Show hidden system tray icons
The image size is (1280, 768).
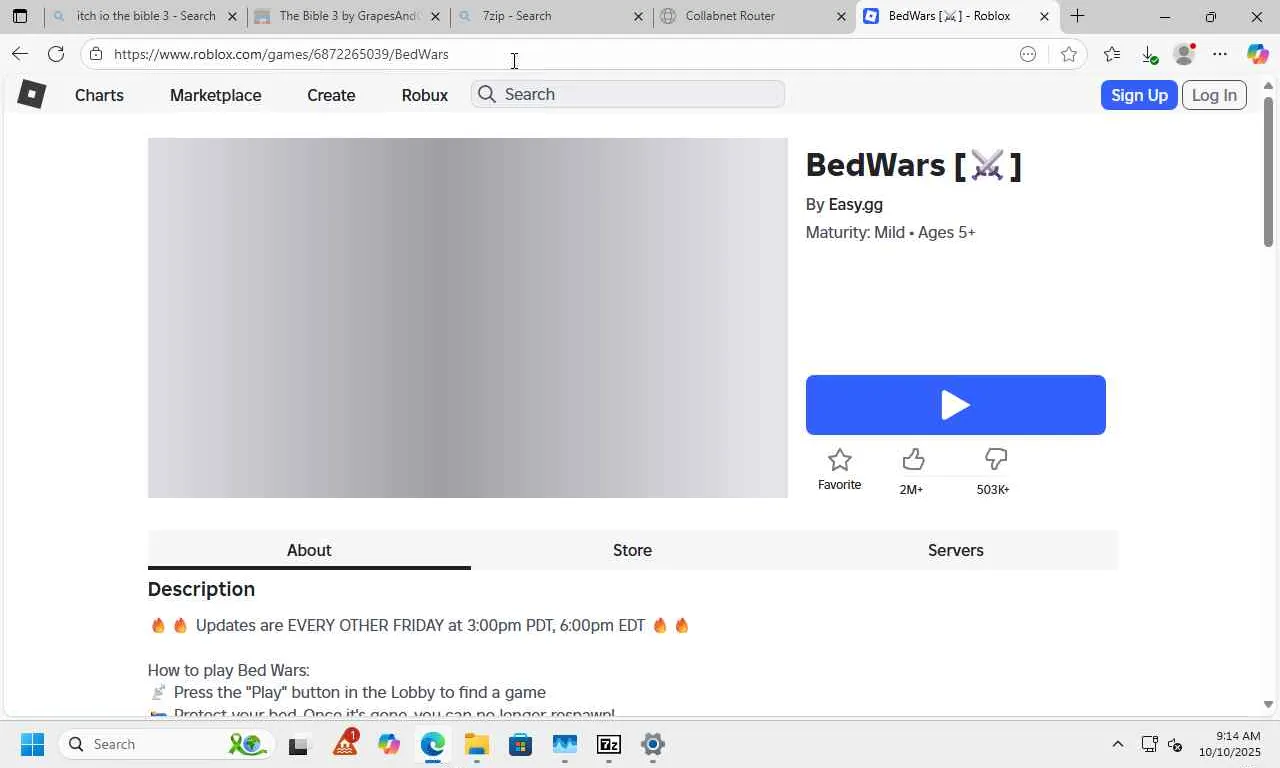pos(1118,744)
